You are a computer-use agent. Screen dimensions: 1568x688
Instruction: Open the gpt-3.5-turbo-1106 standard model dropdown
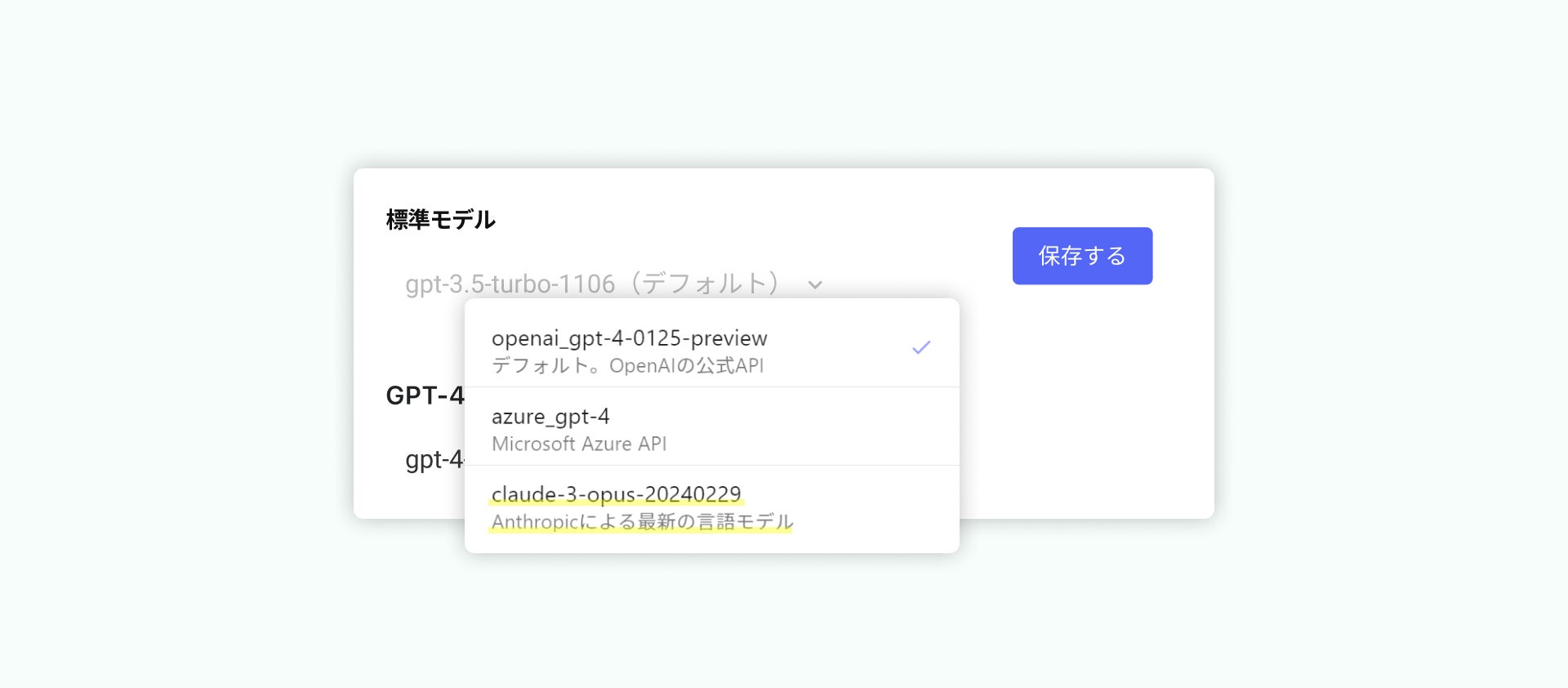[x=613, y=284]
